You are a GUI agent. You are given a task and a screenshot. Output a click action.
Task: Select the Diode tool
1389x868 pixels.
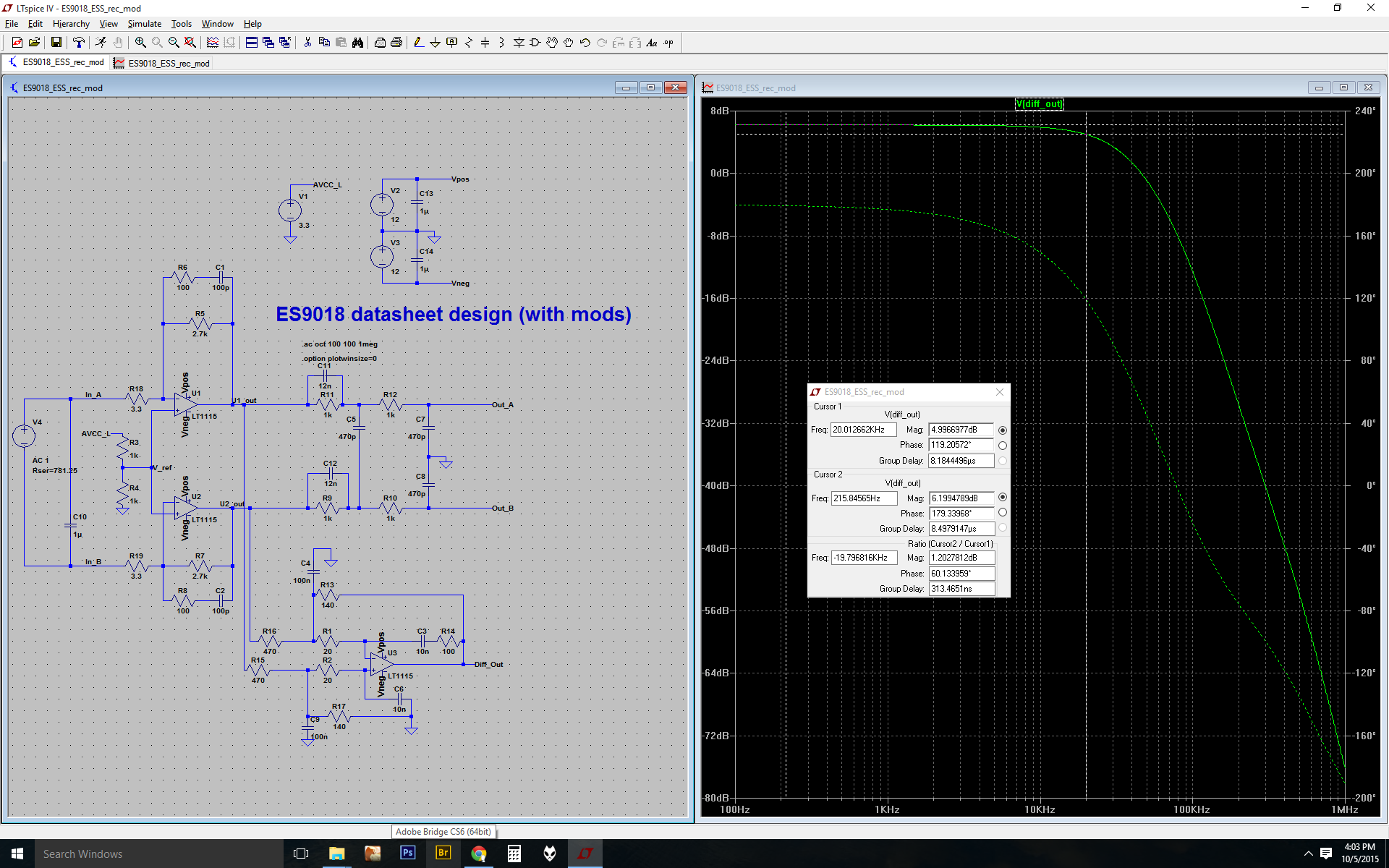click(x=519, y=43)
